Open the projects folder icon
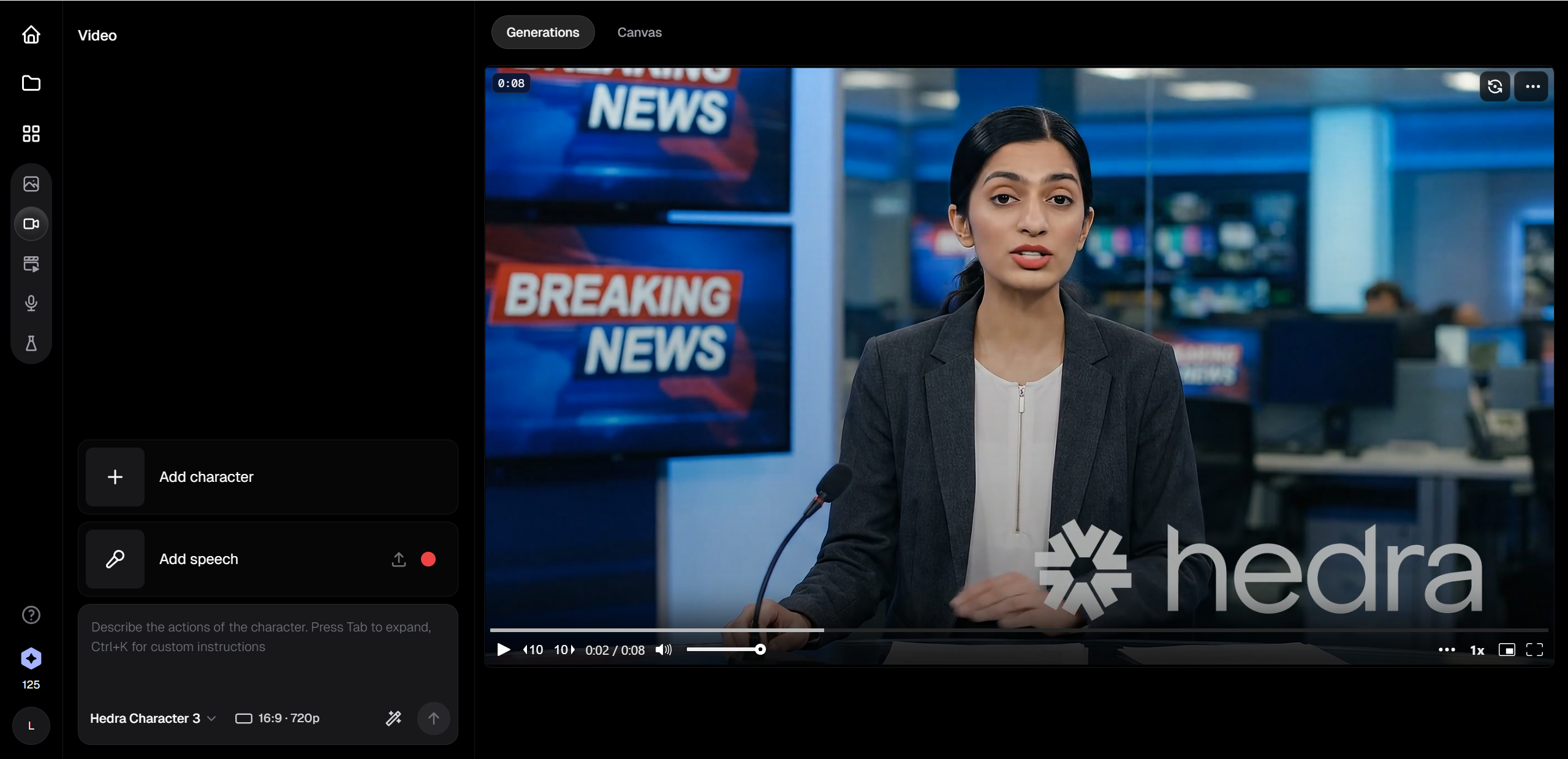 31,83
